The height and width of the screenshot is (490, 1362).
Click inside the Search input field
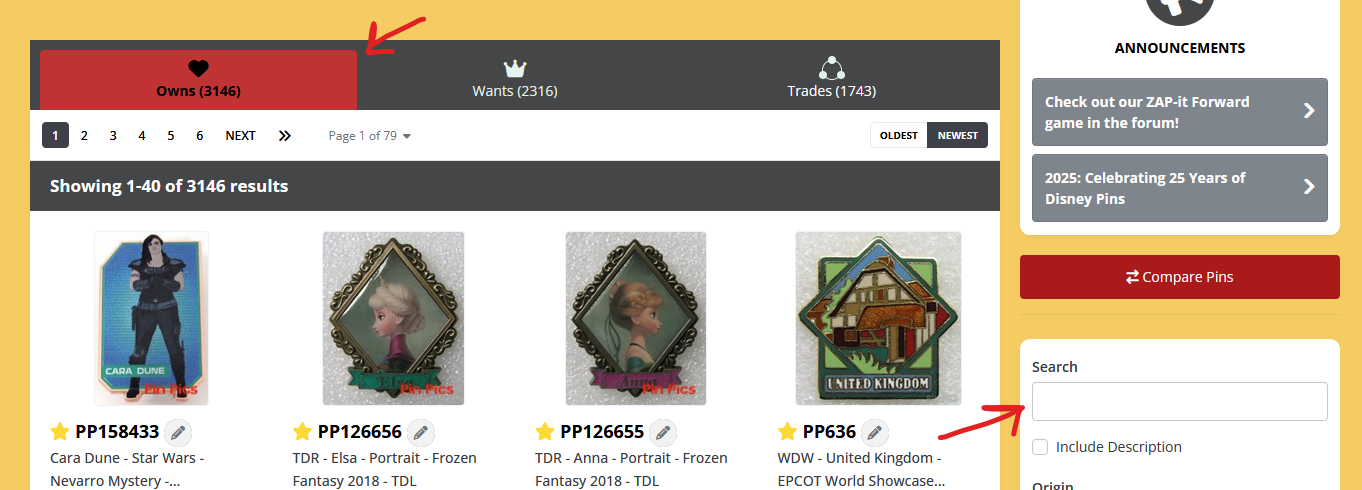[x=1180, y=401]
